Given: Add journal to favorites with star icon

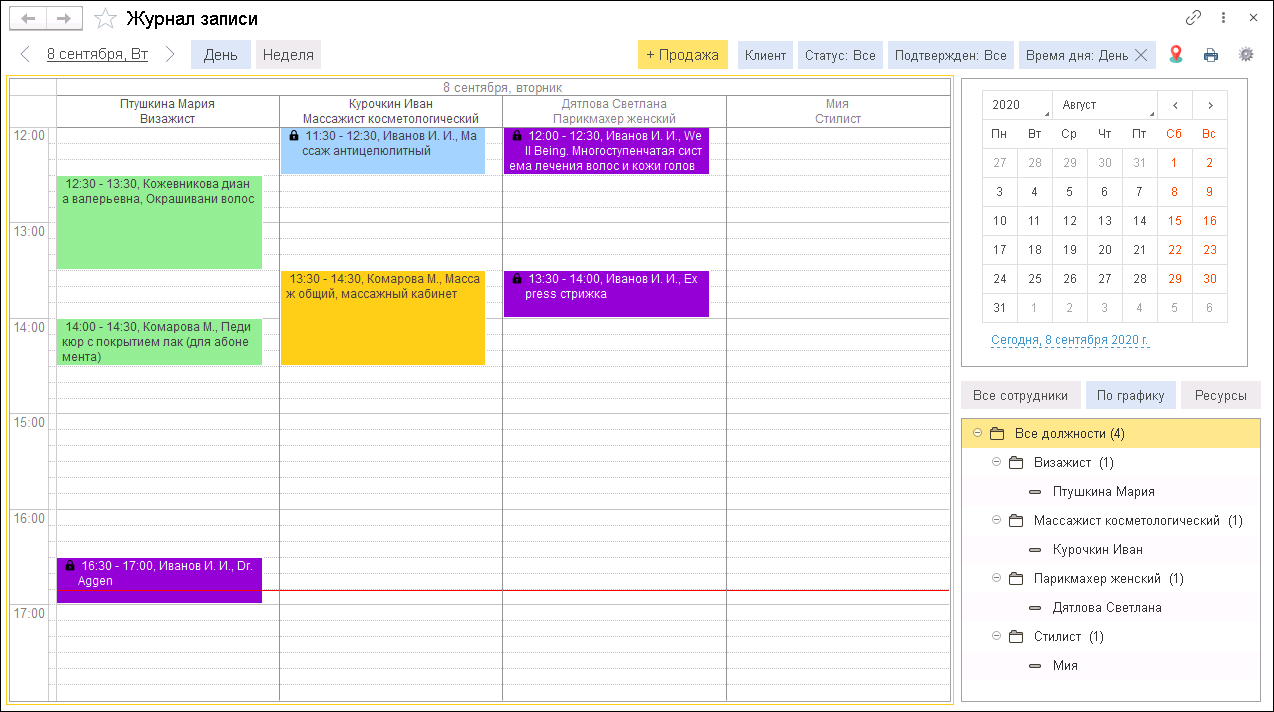Looking at the screenshot, I should 105,19.
